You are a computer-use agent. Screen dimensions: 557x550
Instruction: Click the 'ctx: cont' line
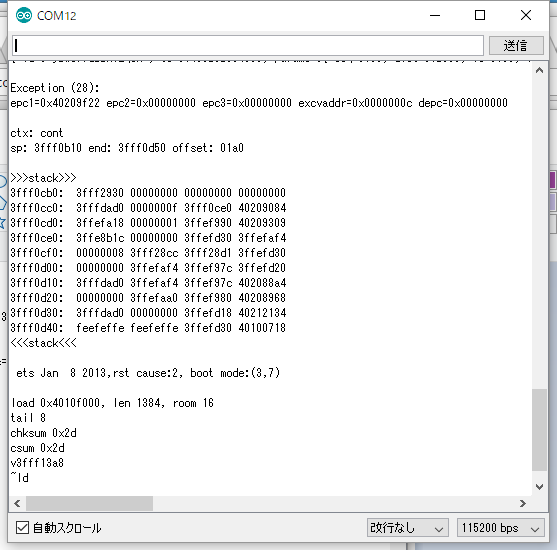tap(37, 133)
